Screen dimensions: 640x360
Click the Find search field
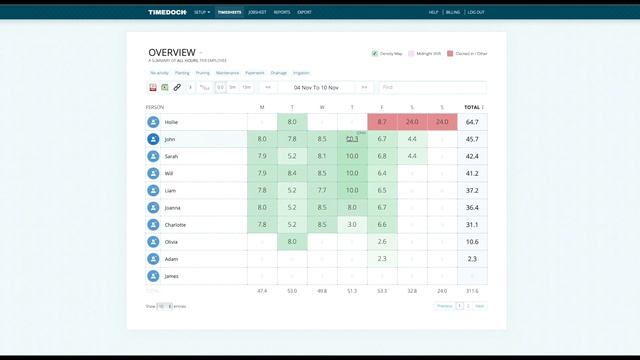[x=433, y=87]
